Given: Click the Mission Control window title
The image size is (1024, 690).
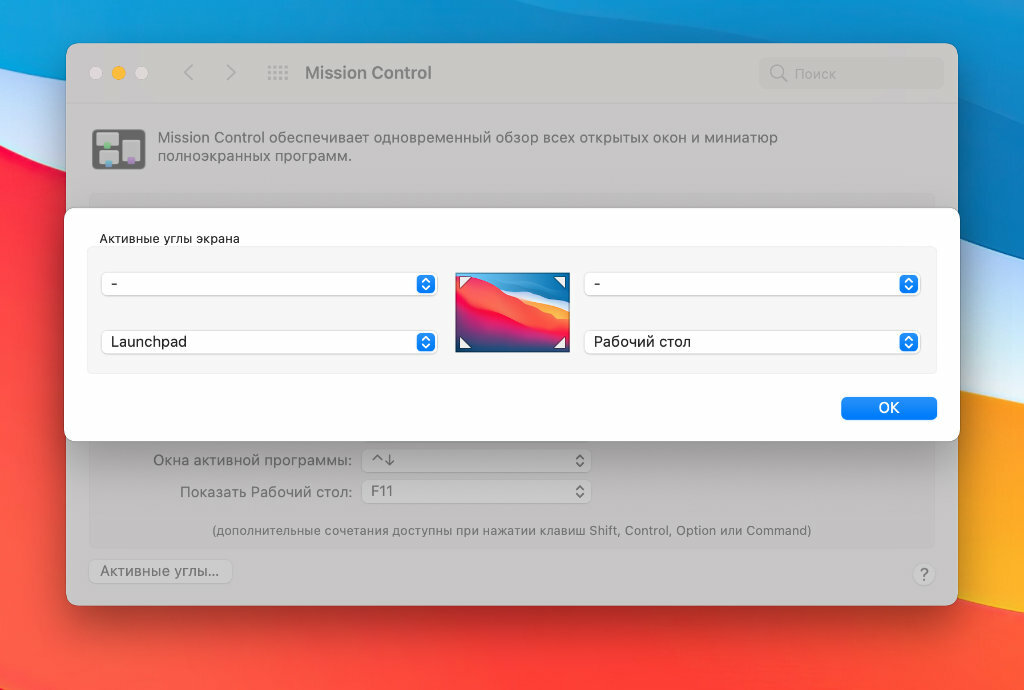Looking at the screenshot, I should (x=368, y=72).
